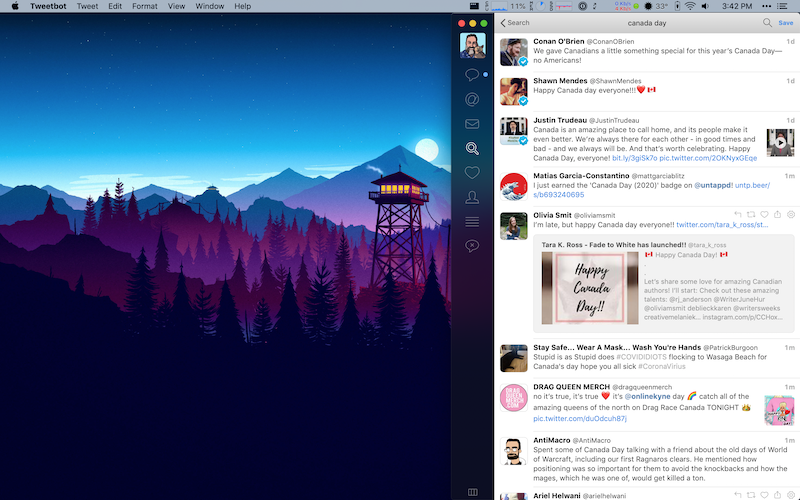This screenshot has height=500, width=800.
Task: Open pic.twitter.com/2OKNyxGEqe link
Action: 708,158
